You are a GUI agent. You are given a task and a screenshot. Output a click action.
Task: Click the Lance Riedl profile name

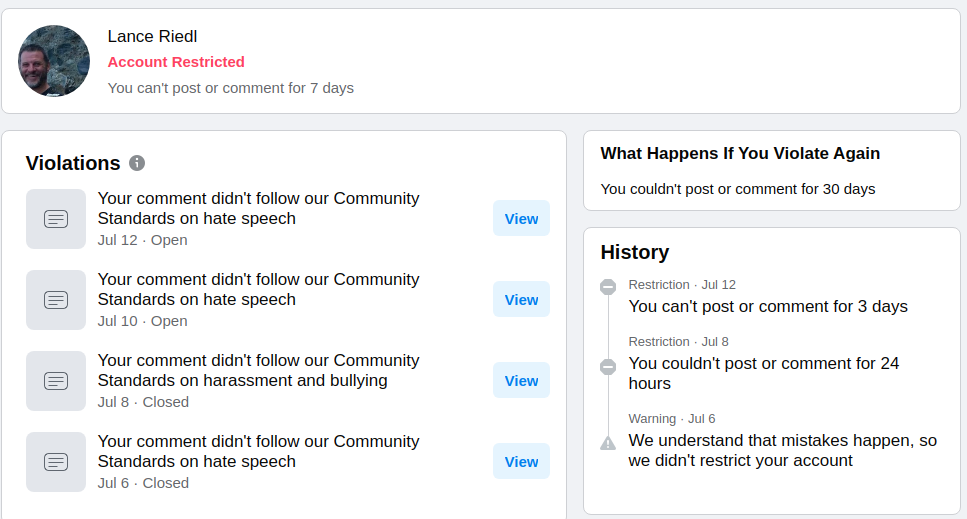(152, 37)
